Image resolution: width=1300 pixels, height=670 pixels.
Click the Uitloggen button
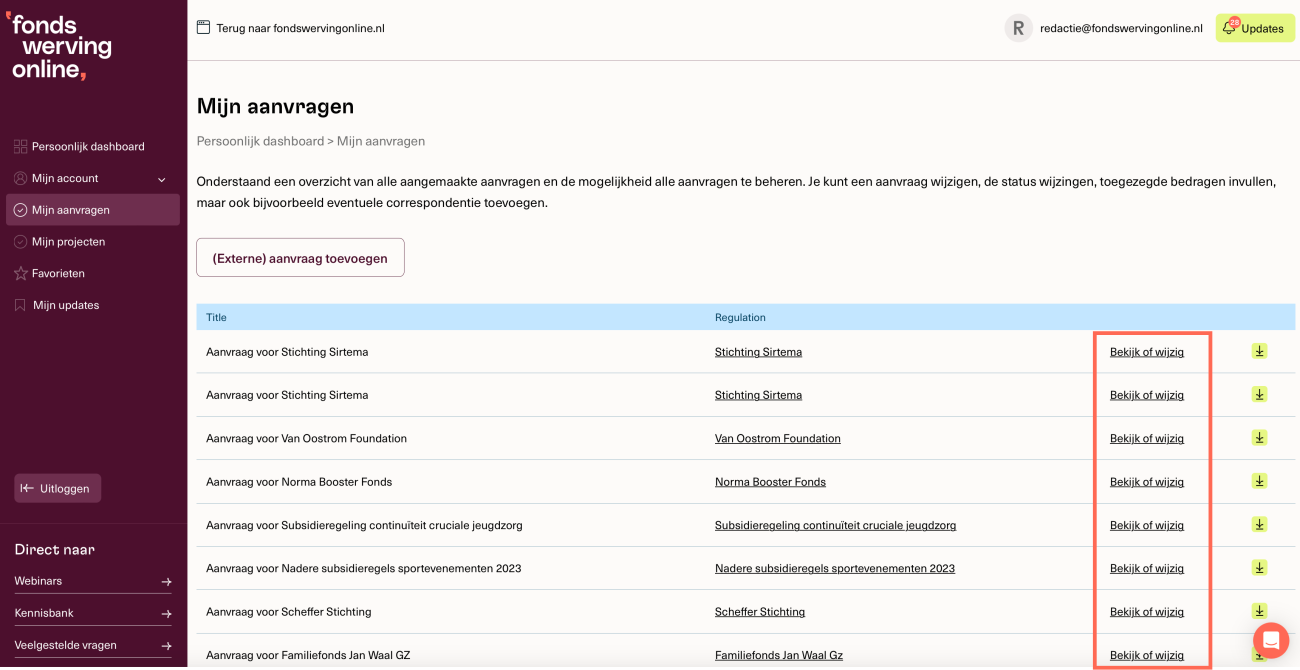57,488
